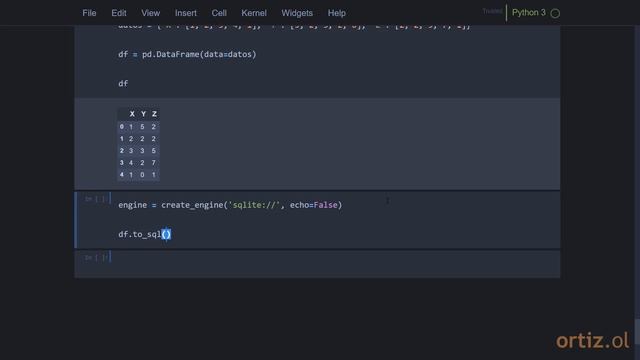This screenshot has width=640, height=360.
Task: Click the 'sqlite://' string literal
Action: [254, 205]
